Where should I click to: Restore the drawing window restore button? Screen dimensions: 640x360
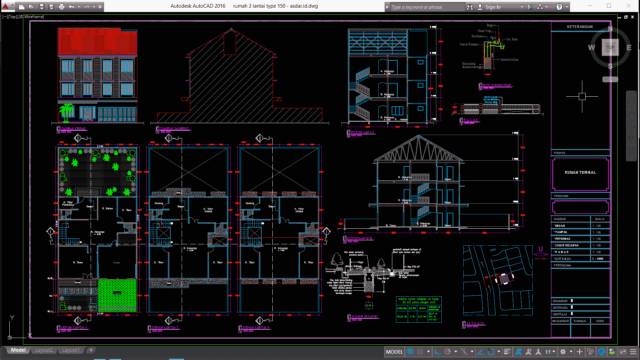point(626,17)
